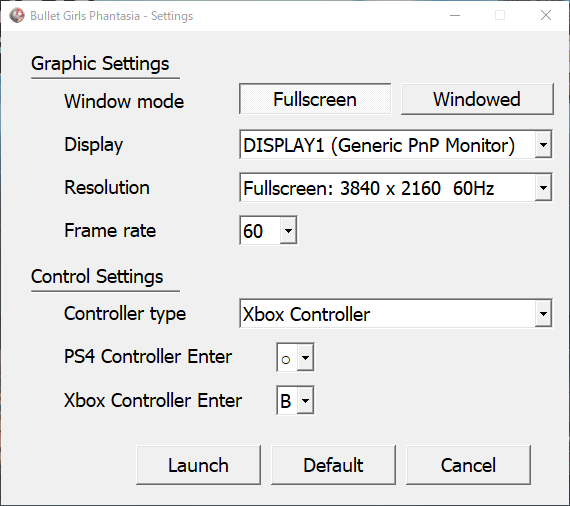570x506 pixels.
Task: Minimize the Settings window
Action: point(455,16)
